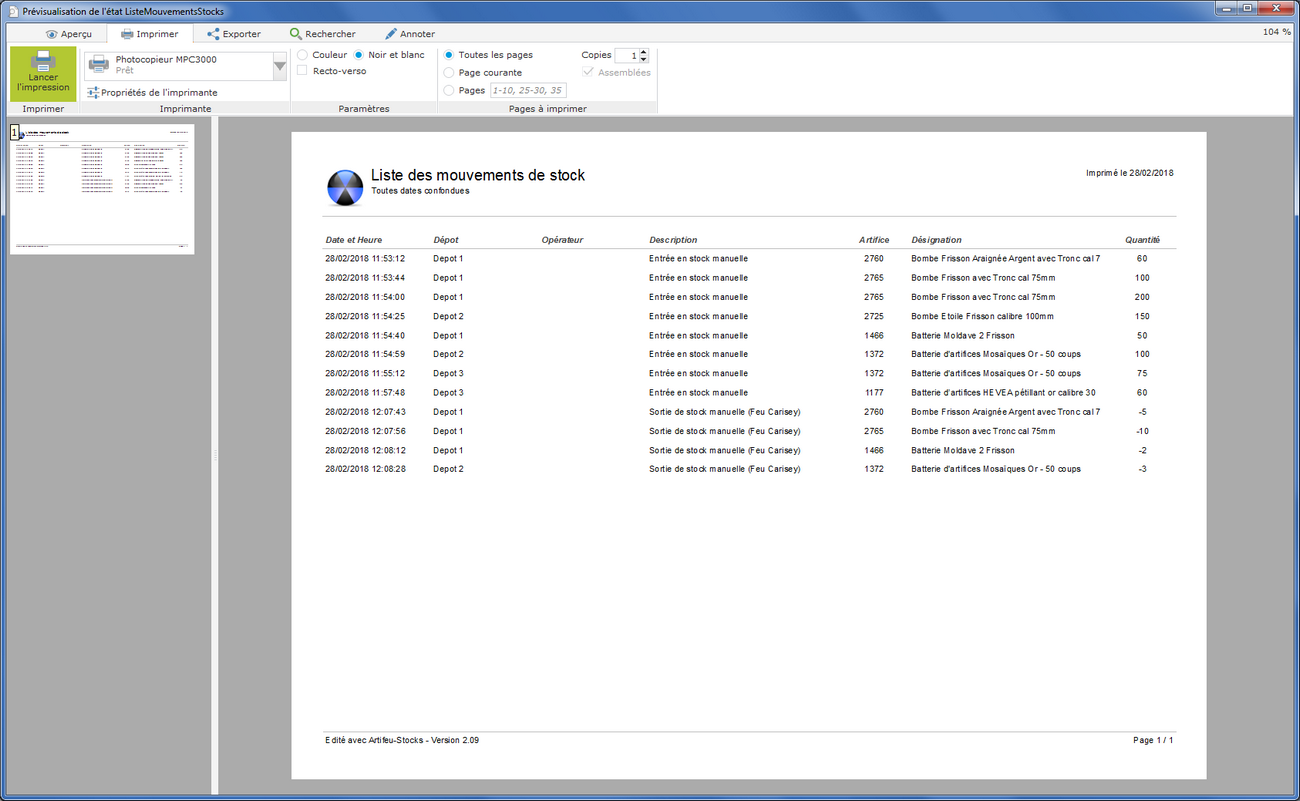
Task: Click the Quantité column header
Action: click(1142, 240)
